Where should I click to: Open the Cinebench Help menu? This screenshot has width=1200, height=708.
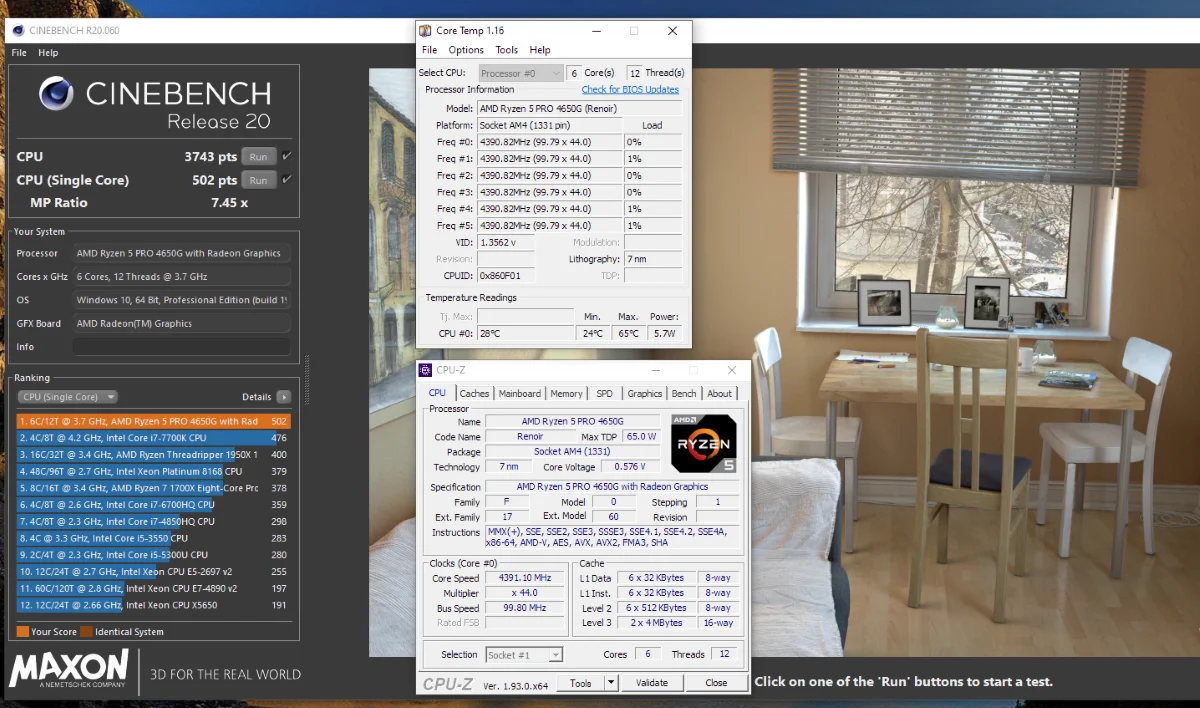[x=48, y=52]
